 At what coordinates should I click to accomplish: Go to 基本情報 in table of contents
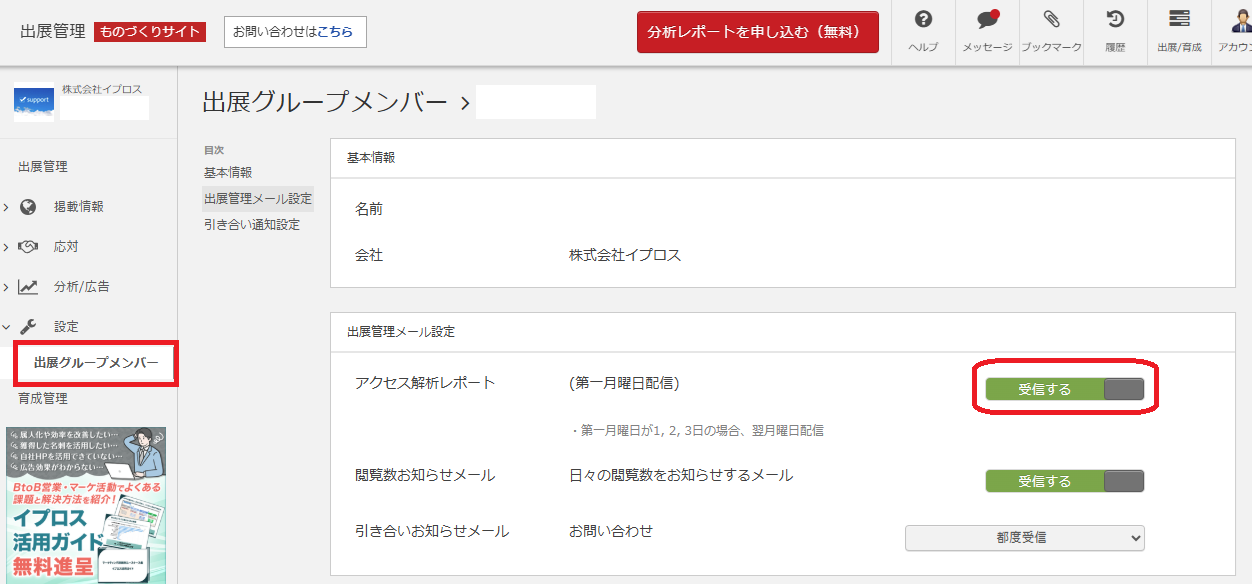[x=228, y=173]
